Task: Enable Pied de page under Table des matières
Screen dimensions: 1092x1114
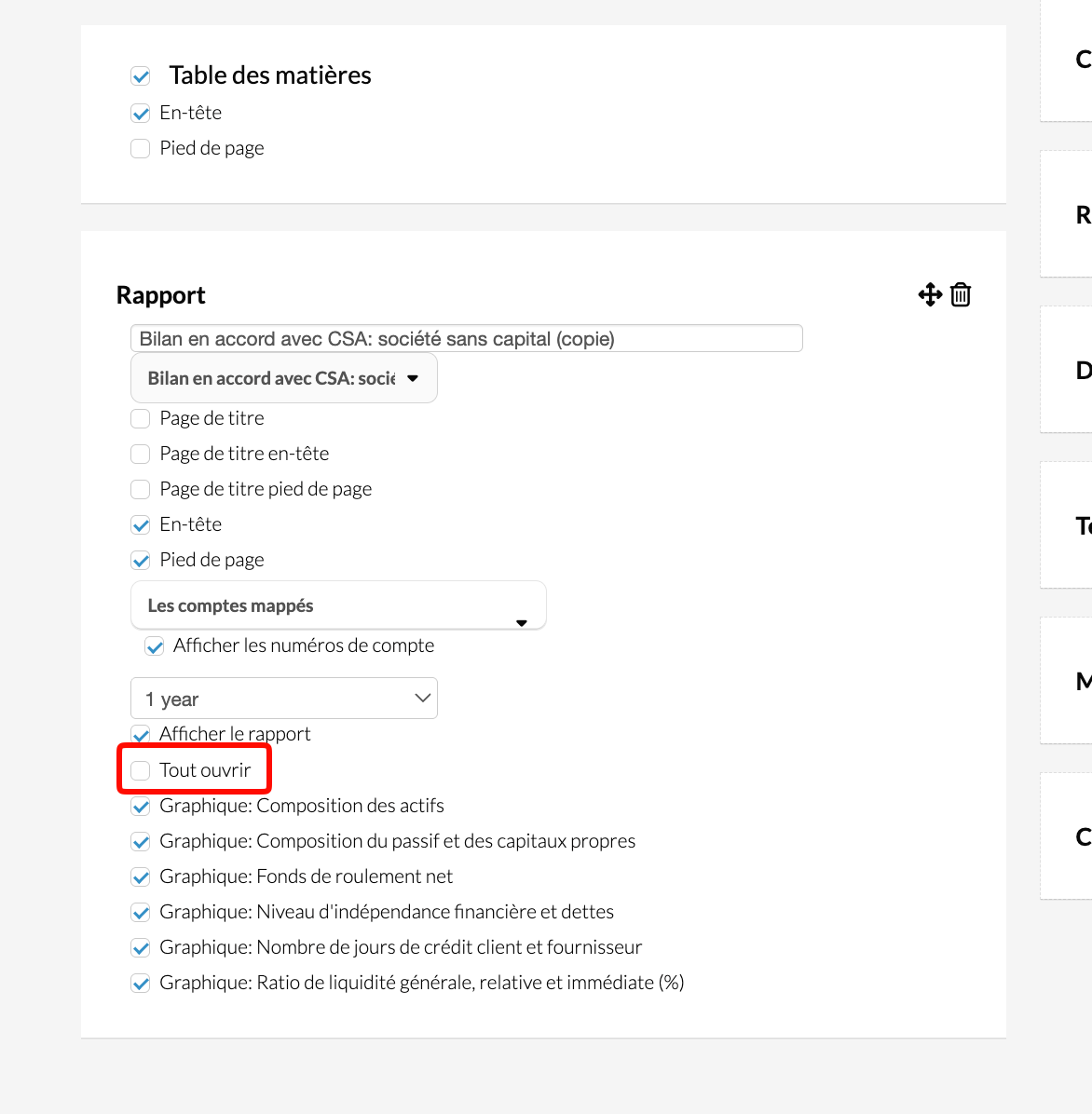Action: 141,148
